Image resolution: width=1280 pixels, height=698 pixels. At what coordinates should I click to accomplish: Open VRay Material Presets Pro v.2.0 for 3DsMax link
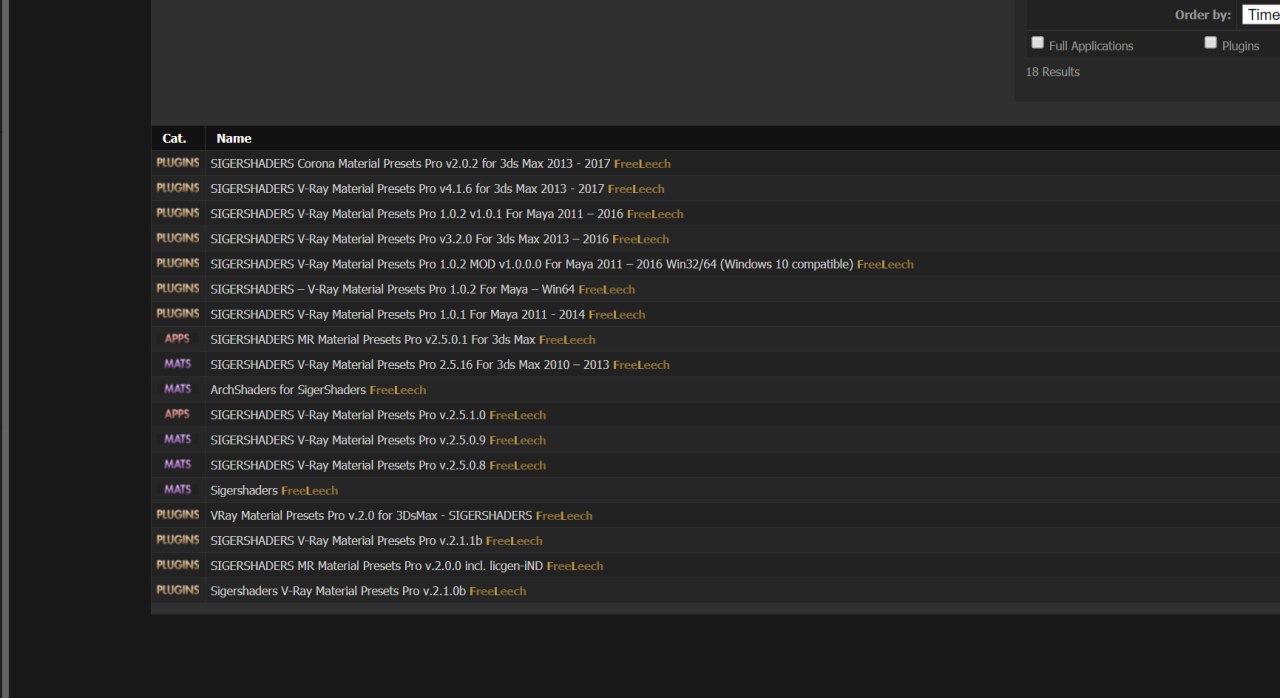(x=371, y=516)
